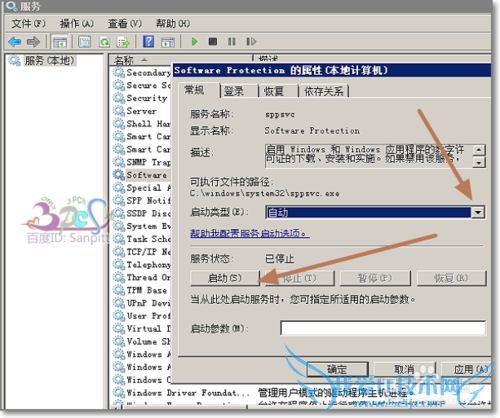The width and height of the screenshot is (500, 418).
Task: Select the User Prof service row
Action: pyautogui.click(x=142, y=316)
